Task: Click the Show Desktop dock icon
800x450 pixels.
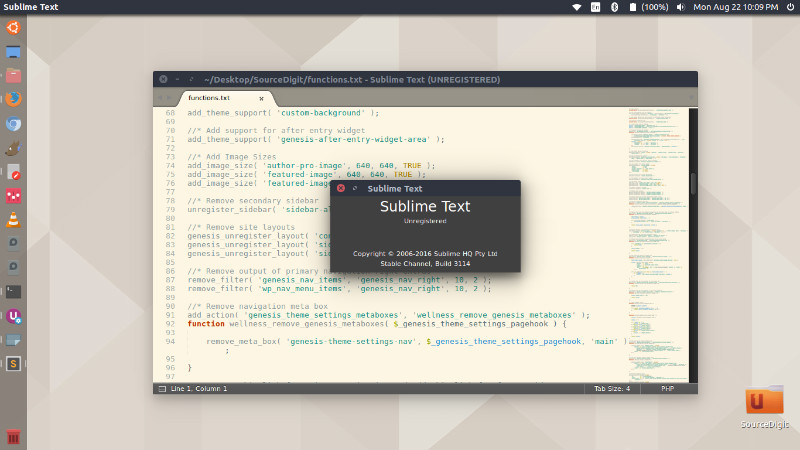Action: coord(13,52)
